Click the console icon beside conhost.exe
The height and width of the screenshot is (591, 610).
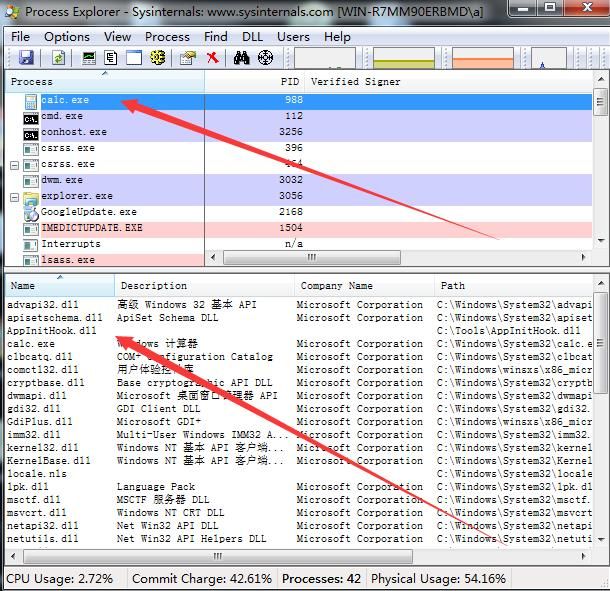pos(31,134)
